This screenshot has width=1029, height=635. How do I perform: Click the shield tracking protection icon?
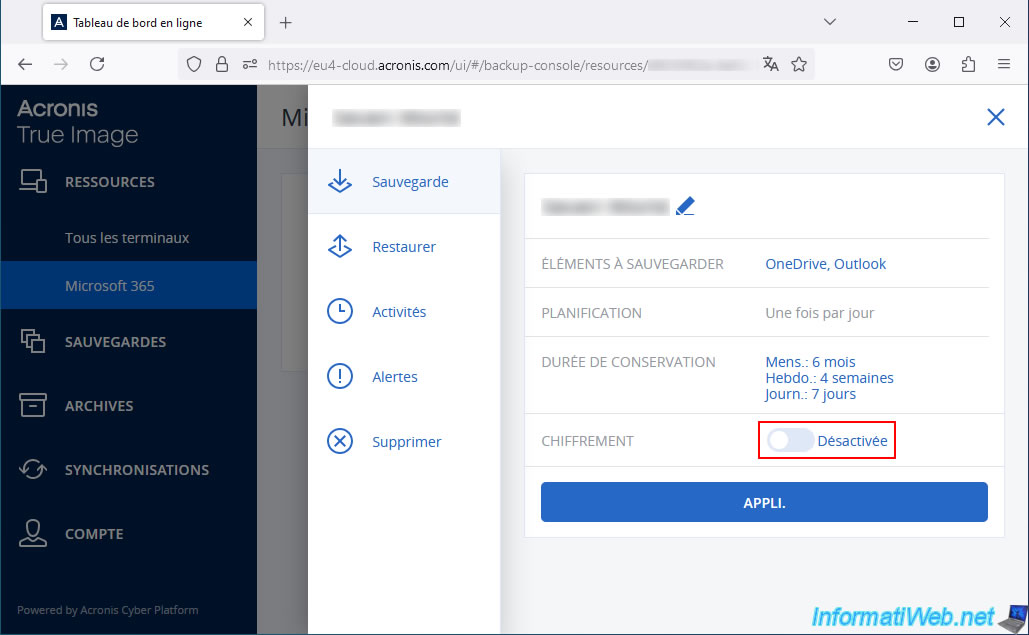pyautogui.click(x=194, y=64)
